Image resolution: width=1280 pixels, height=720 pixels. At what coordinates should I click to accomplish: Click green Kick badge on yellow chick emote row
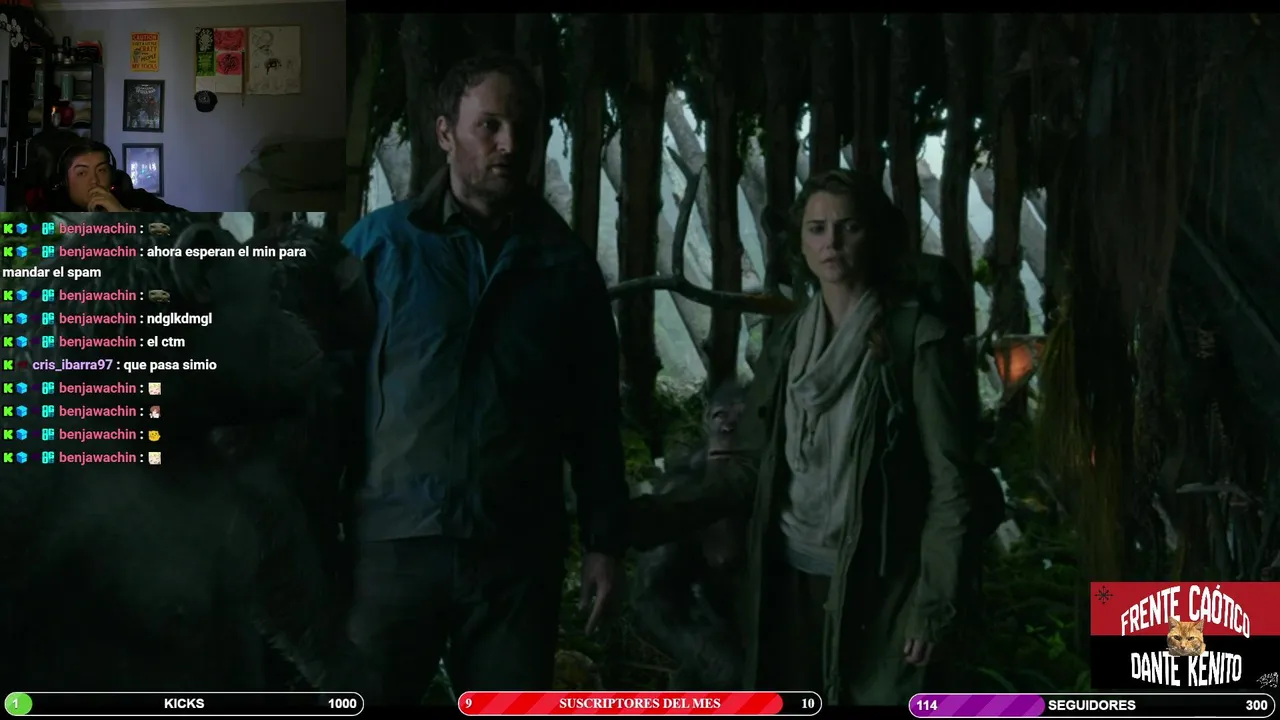pyautogui.click(x=8, y=435)
